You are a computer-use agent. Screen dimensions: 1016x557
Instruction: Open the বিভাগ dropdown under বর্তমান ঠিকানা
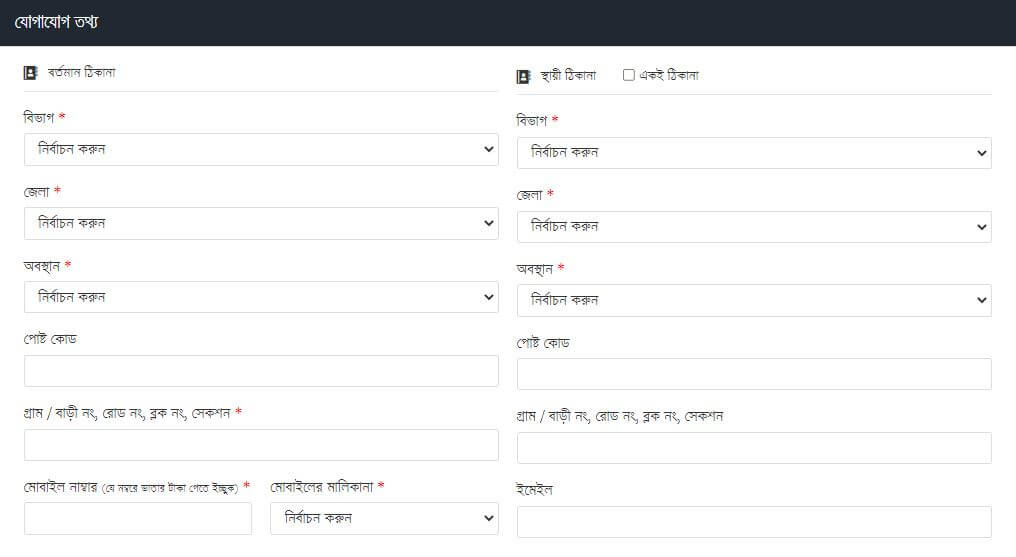pos(261,150)
